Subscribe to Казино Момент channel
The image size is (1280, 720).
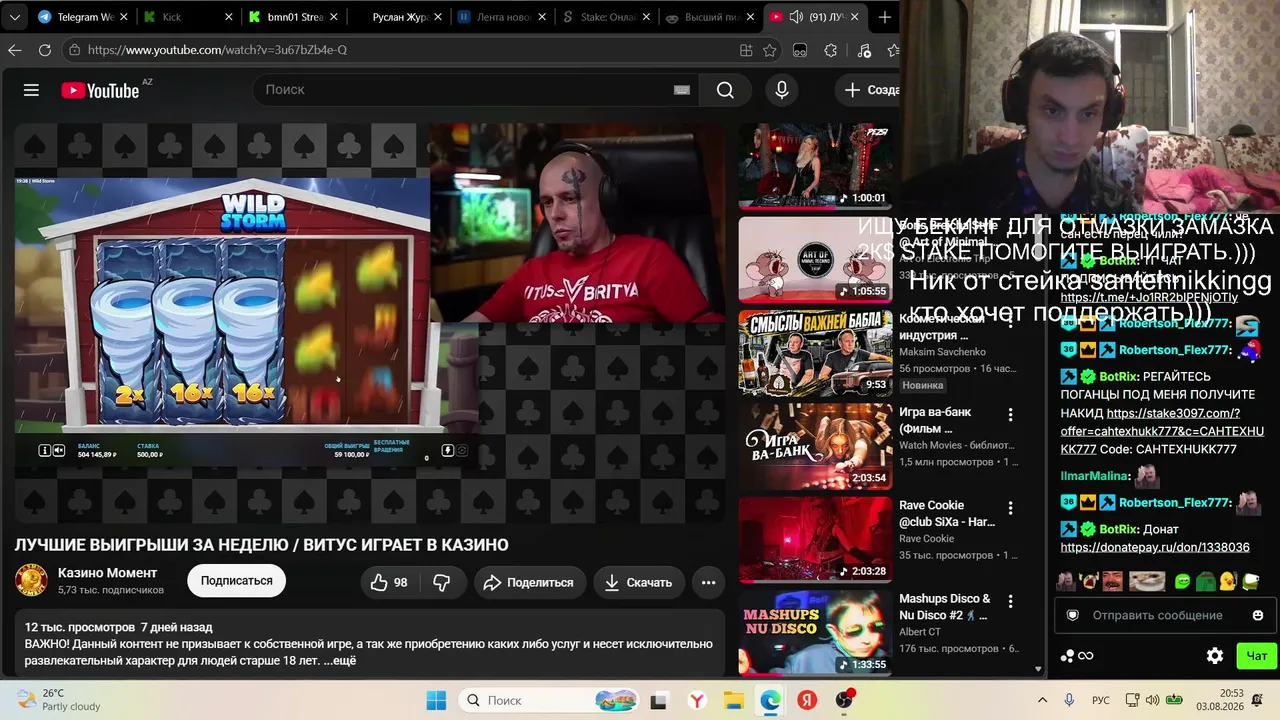click(236, 581)
